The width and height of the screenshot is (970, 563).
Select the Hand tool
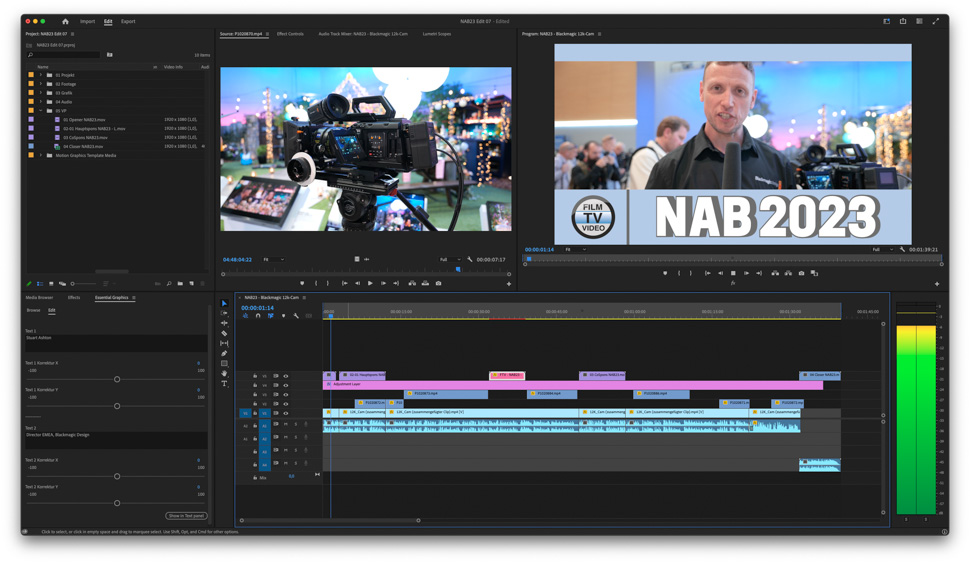tap(224, 374)
